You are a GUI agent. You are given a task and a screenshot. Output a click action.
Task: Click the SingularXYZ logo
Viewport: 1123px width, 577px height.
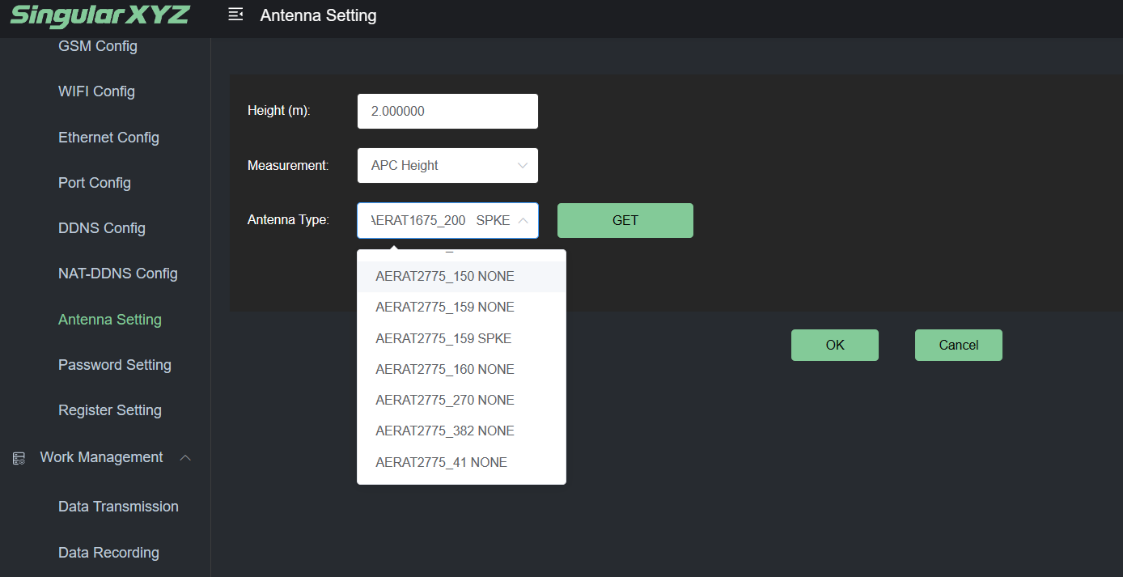[99, 16]
